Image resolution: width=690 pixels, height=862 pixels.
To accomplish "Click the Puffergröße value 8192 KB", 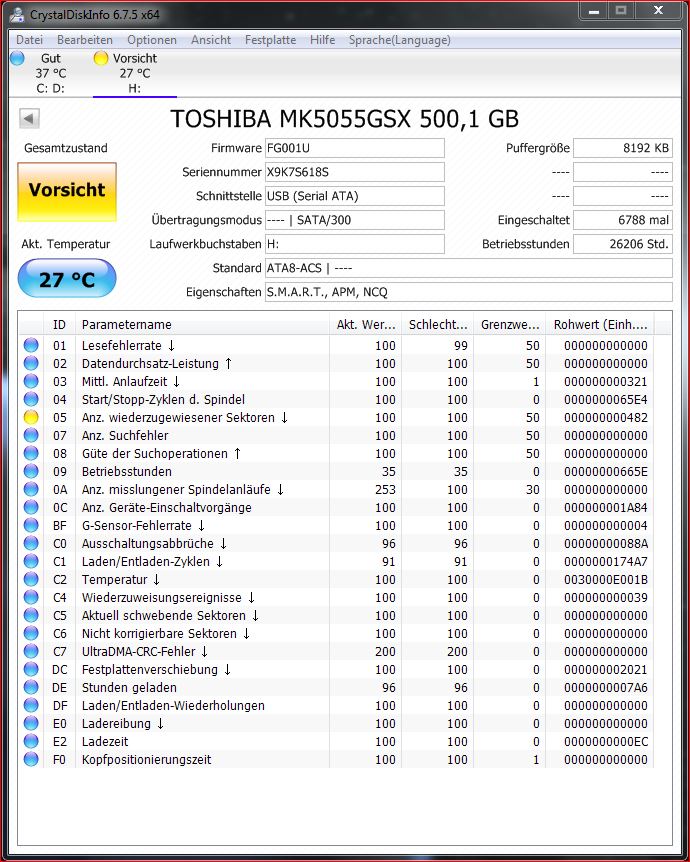I will click(x=622, y=148).
